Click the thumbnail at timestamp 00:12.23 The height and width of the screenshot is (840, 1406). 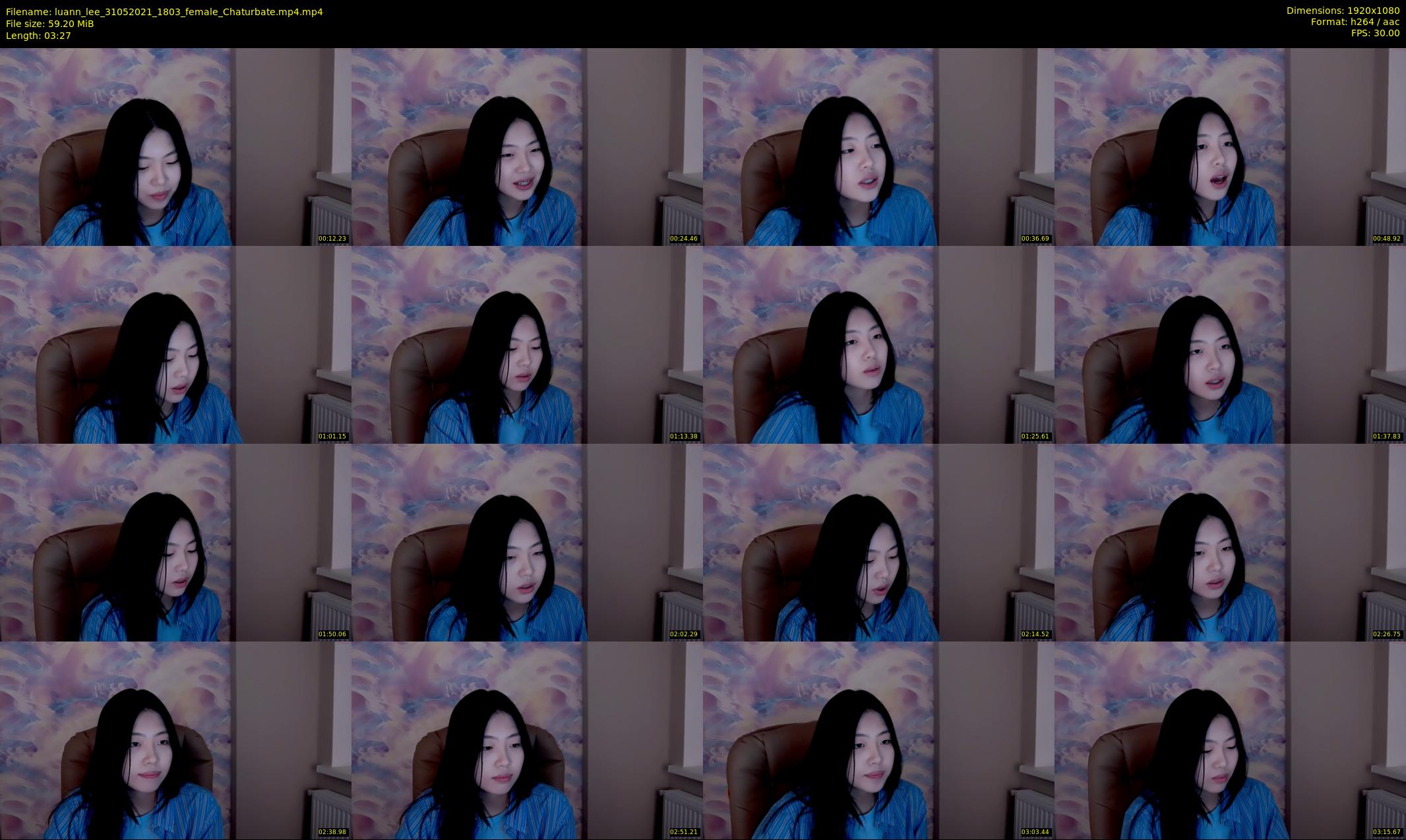175,146
